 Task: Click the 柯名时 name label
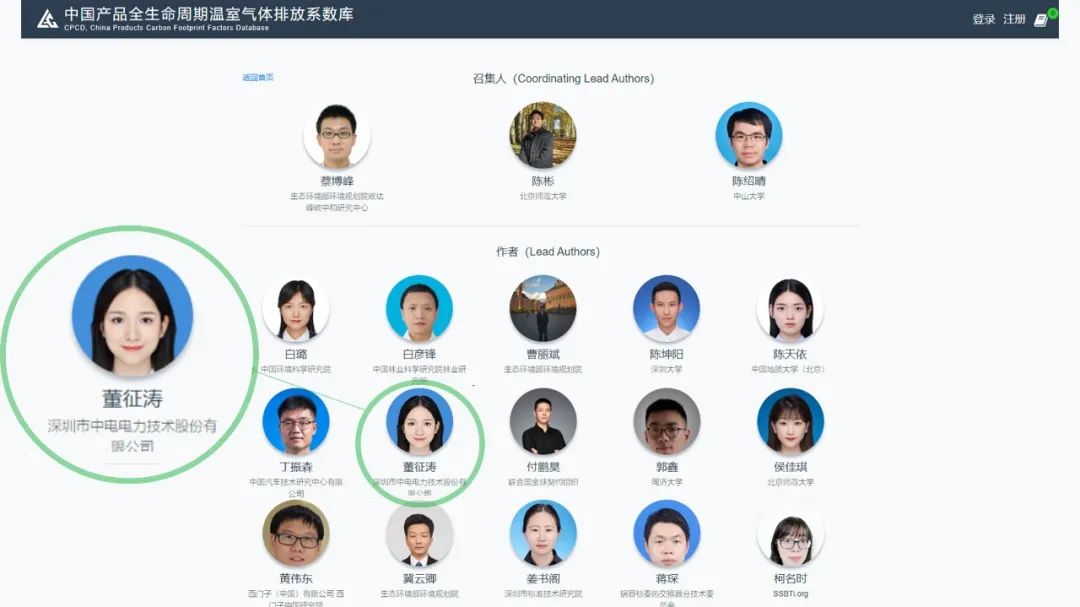pos(790,579)
